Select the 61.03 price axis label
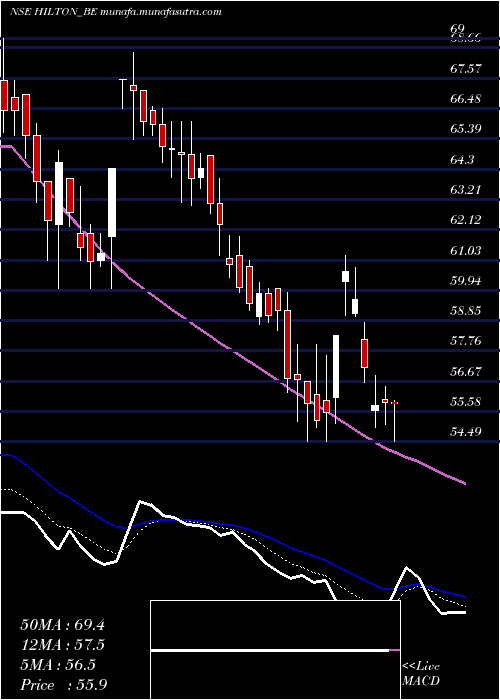 (x=466, y=250)
